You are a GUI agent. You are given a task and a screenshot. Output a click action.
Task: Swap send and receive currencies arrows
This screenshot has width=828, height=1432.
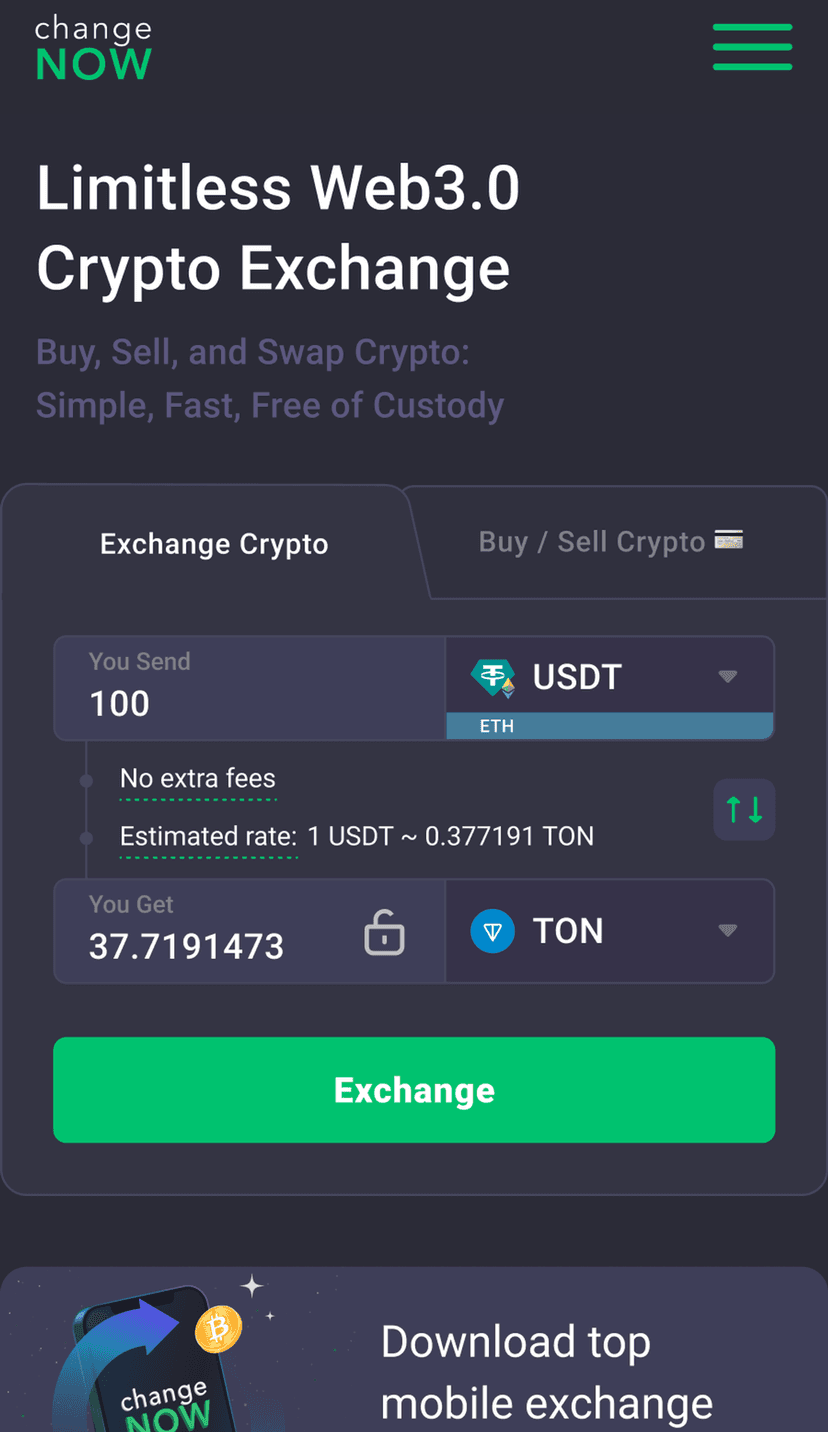pos(744,809)
